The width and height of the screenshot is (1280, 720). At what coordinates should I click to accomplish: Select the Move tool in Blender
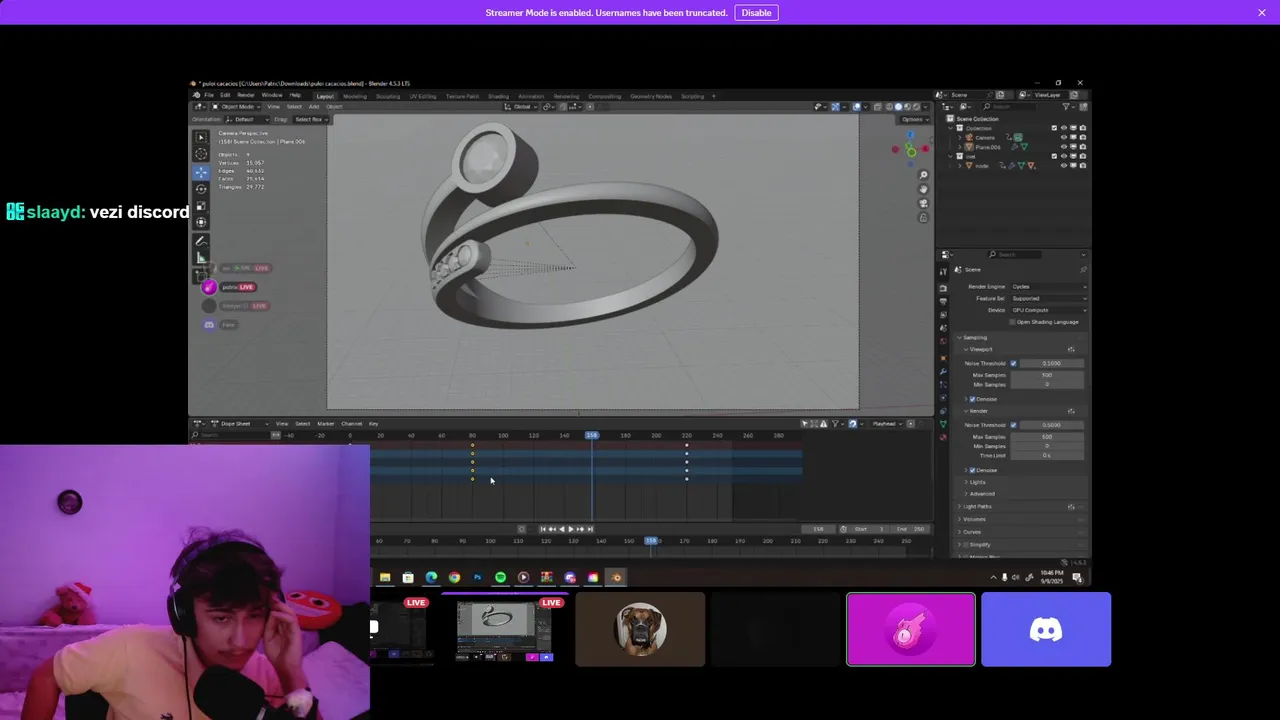click(x=201, y=172)
